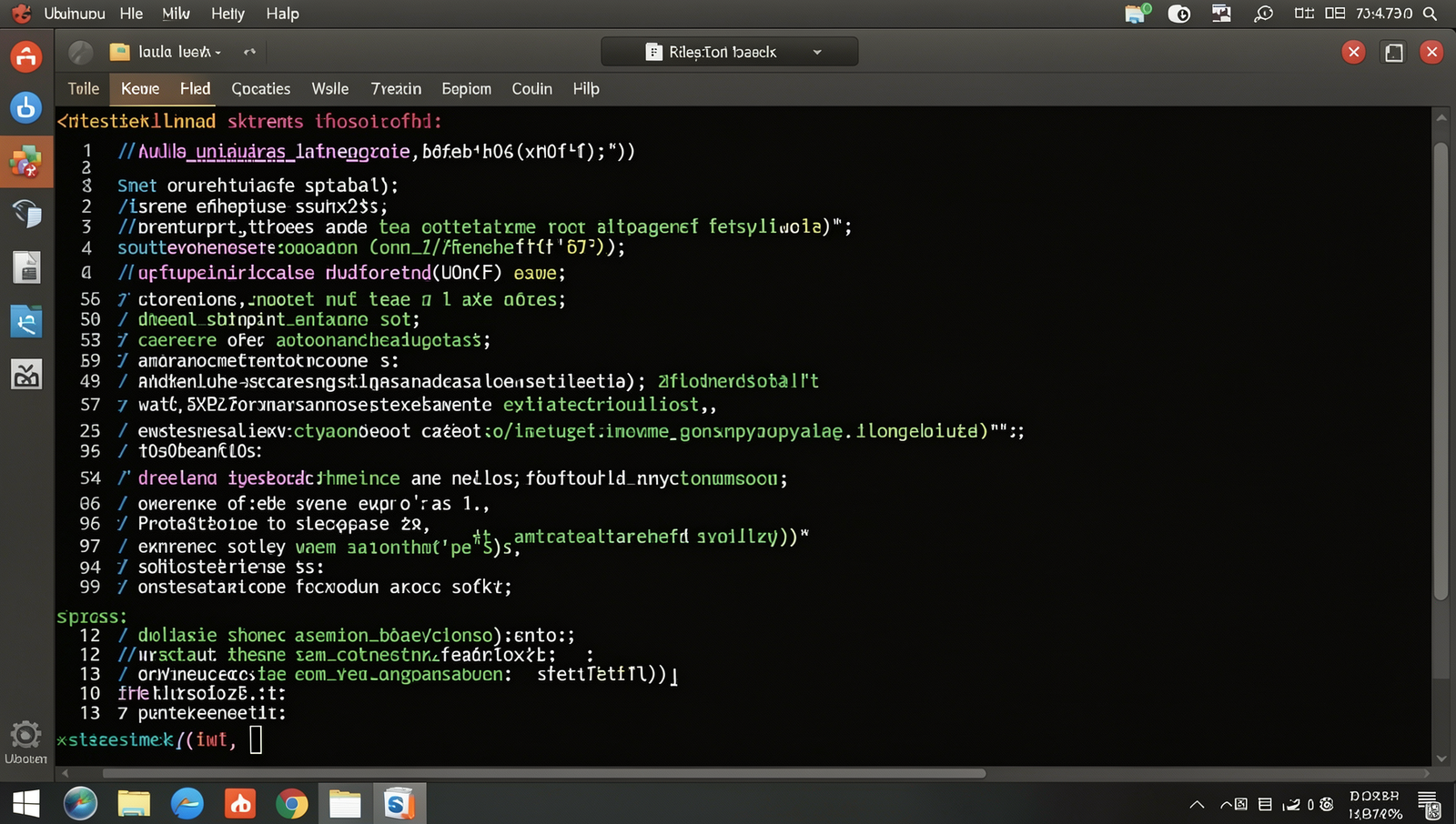This screenshot has height=824, width=1456.
Task: Click the heading line ending with ihosoicofhd:
Action: coord(248,121)
